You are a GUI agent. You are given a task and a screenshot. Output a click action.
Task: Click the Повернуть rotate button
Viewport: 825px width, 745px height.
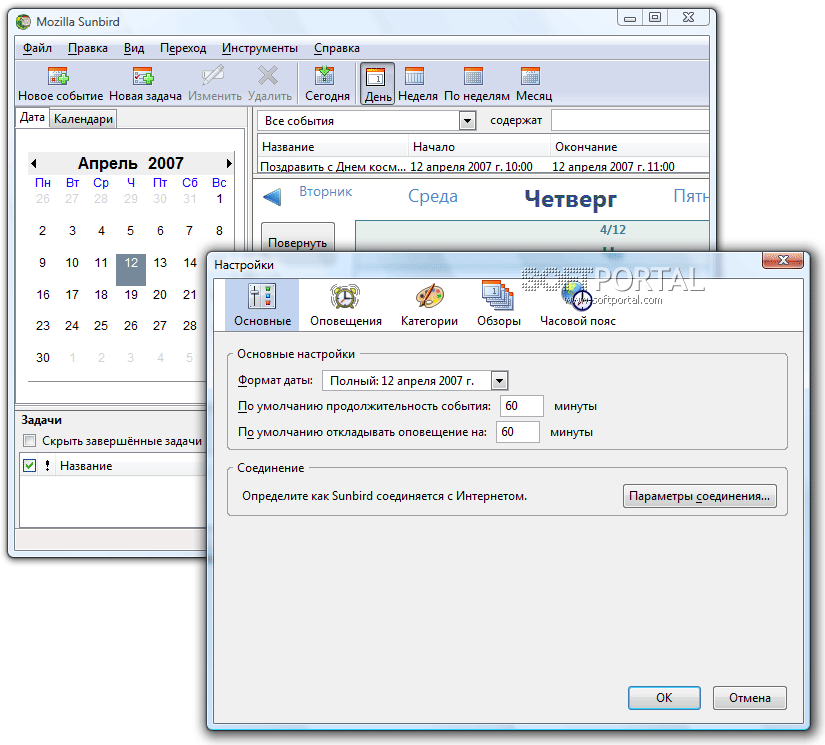pyautogui.click(x=298, y=237)
